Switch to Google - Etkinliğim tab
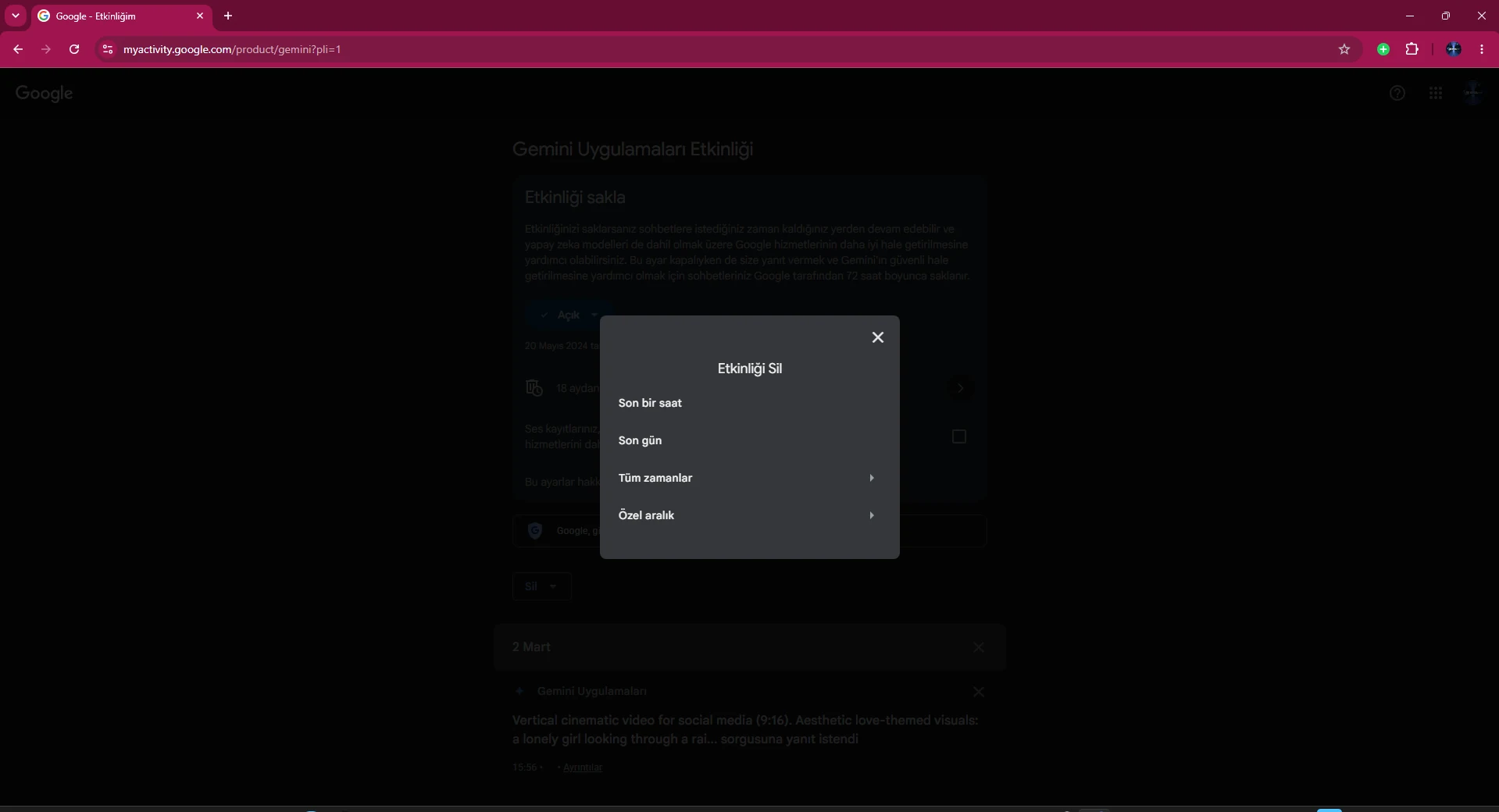Viewport: 1499px width, 812px height. 121,16
